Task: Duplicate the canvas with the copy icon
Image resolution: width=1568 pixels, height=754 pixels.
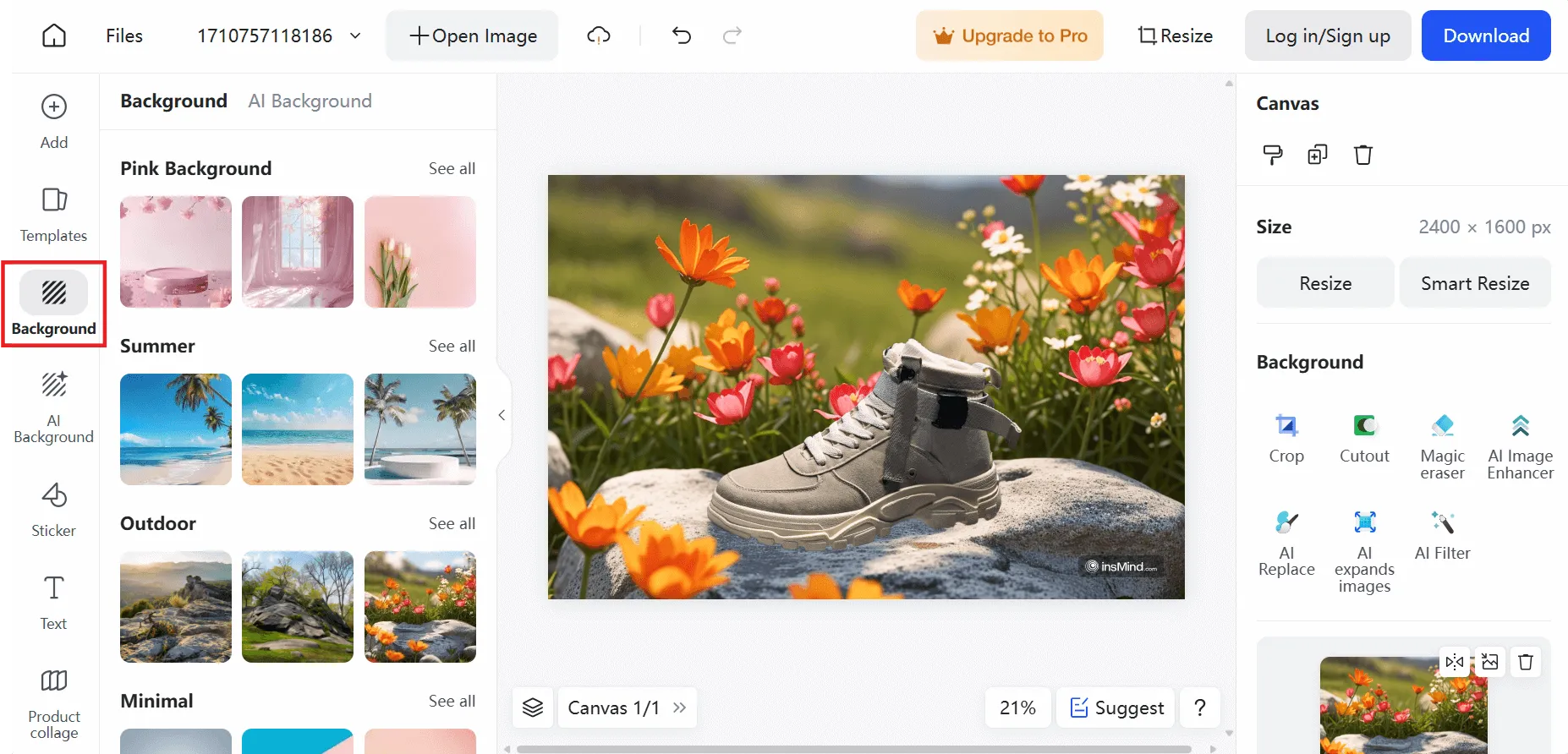Action: pyautogui.click(x=1318, y=155)
